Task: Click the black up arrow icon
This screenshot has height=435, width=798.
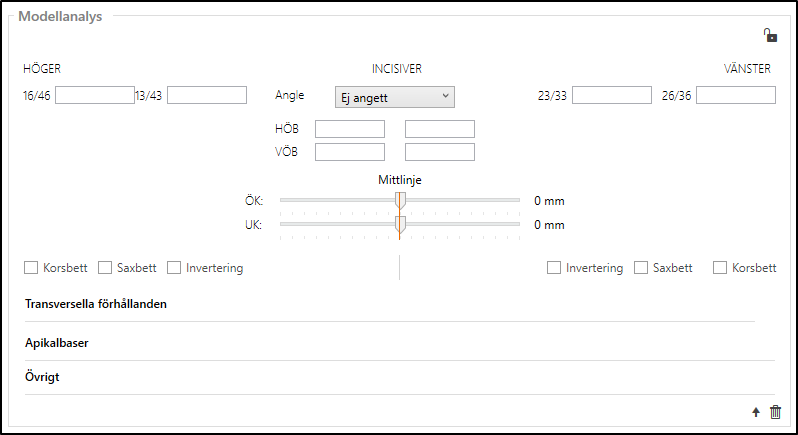Action: (x=757, y=412)
